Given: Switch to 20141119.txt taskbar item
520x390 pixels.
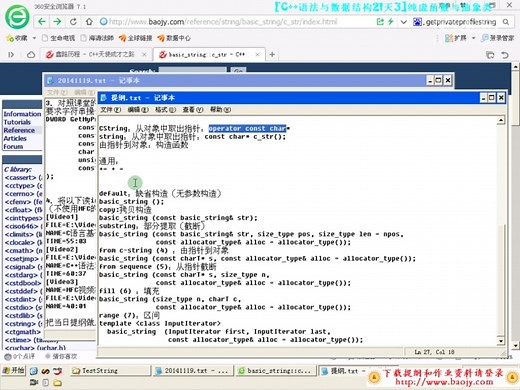Looking at the screenshot, I should [x=192, y=371].
